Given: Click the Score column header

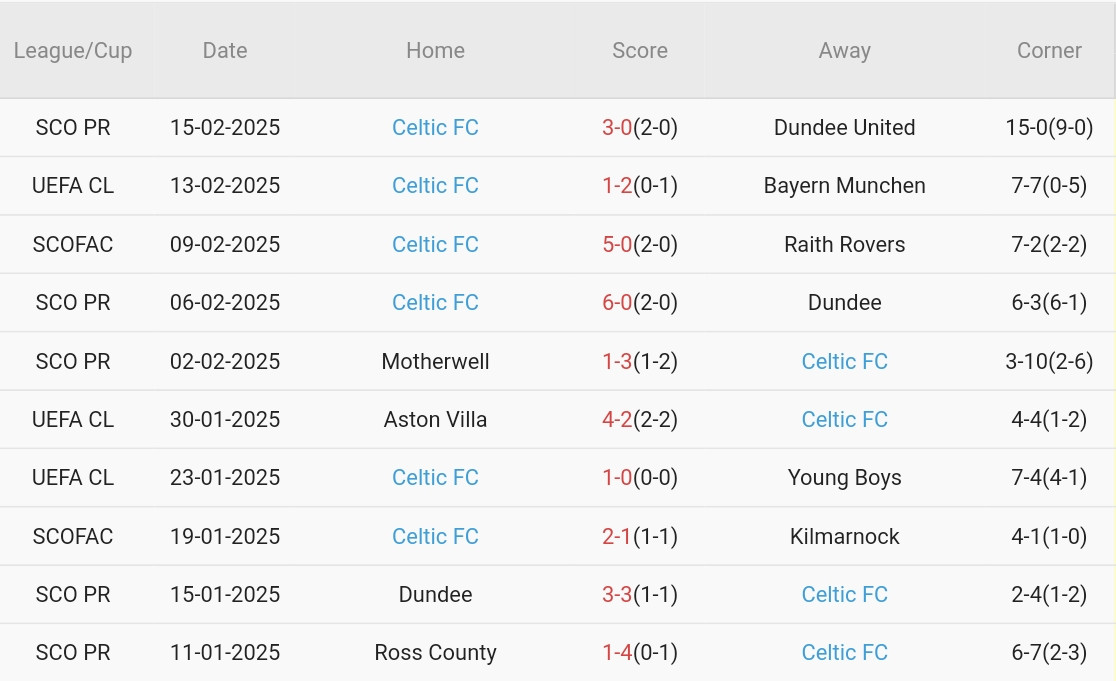Looking at the screenshot, I should tap(640, 51).
